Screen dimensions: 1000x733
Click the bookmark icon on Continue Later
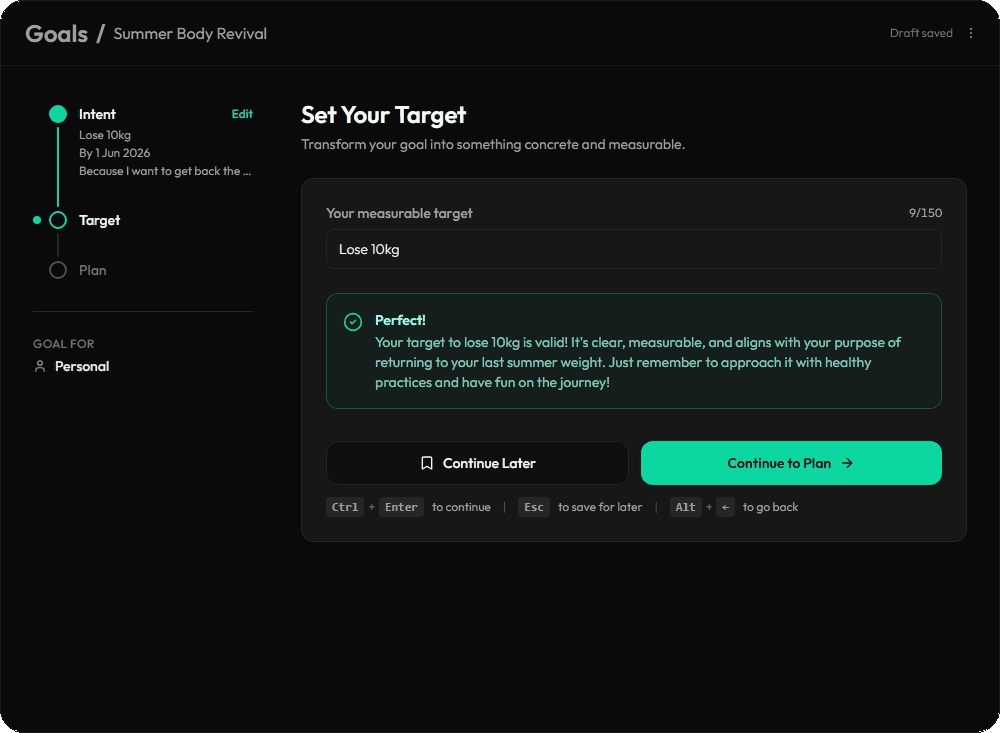tap(427, 463)
